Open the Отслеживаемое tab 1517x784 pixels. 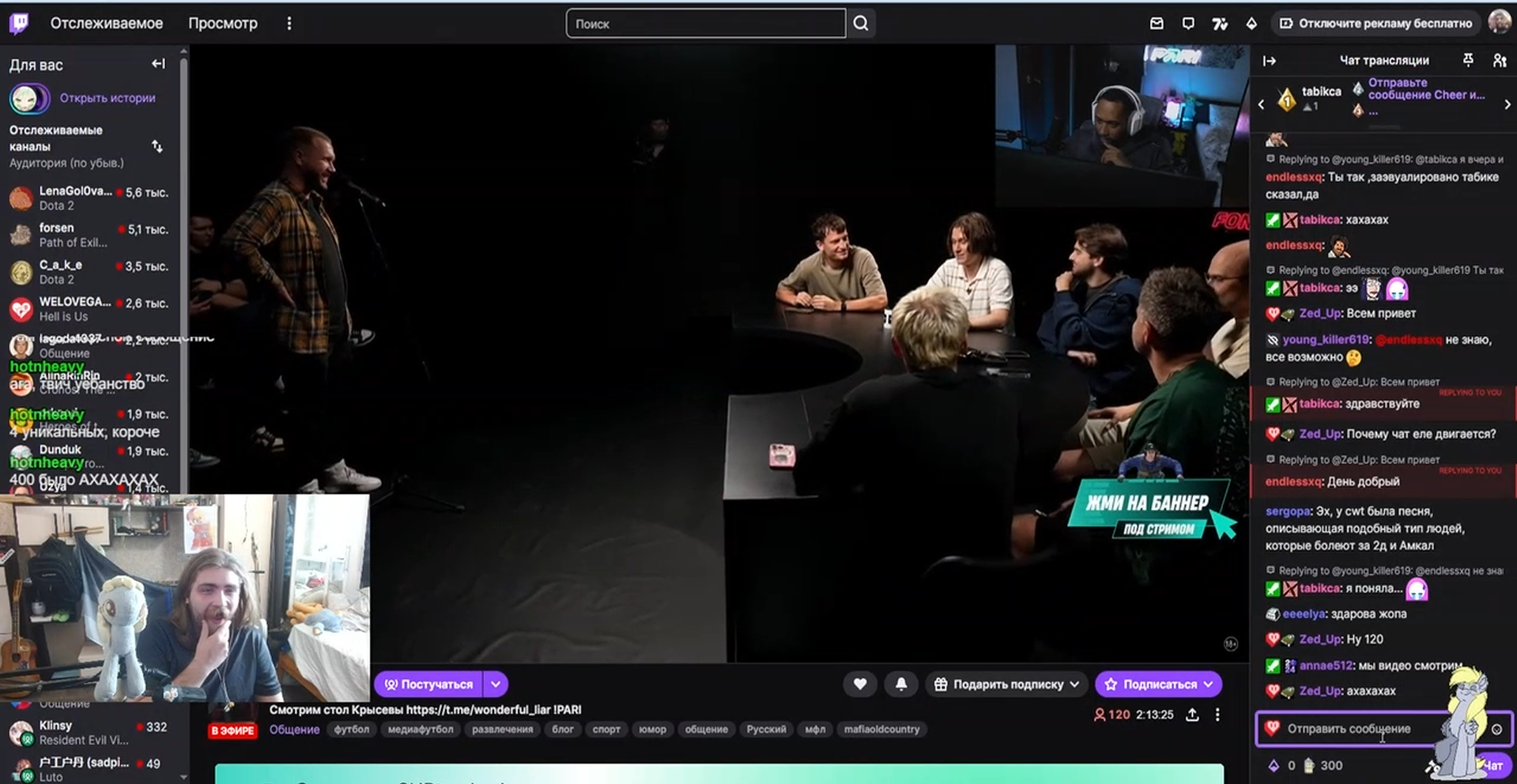107,24
